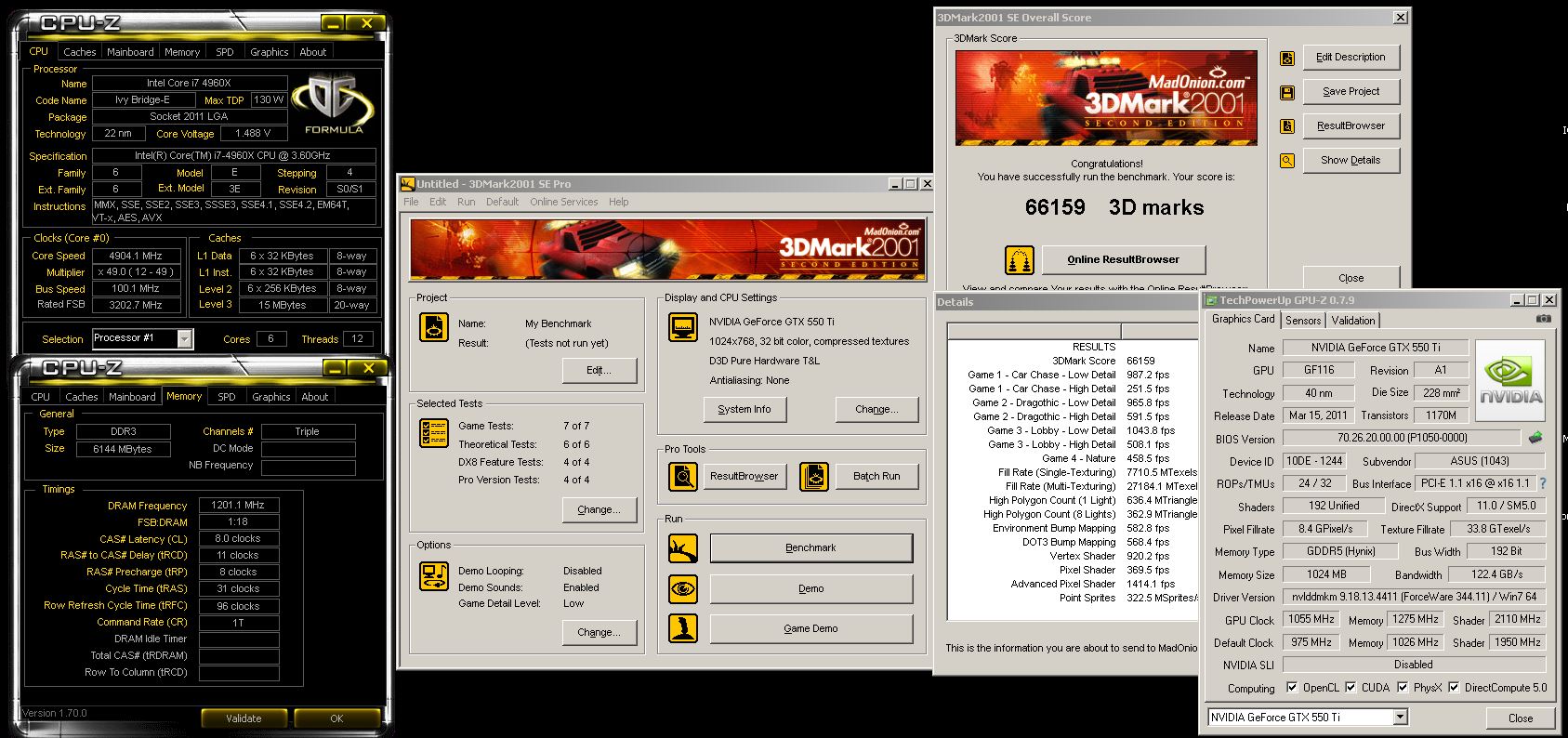The image size is (1568, 738).
Task: Click the Online ResultBrowser icon in score window
Action: 1020,260
